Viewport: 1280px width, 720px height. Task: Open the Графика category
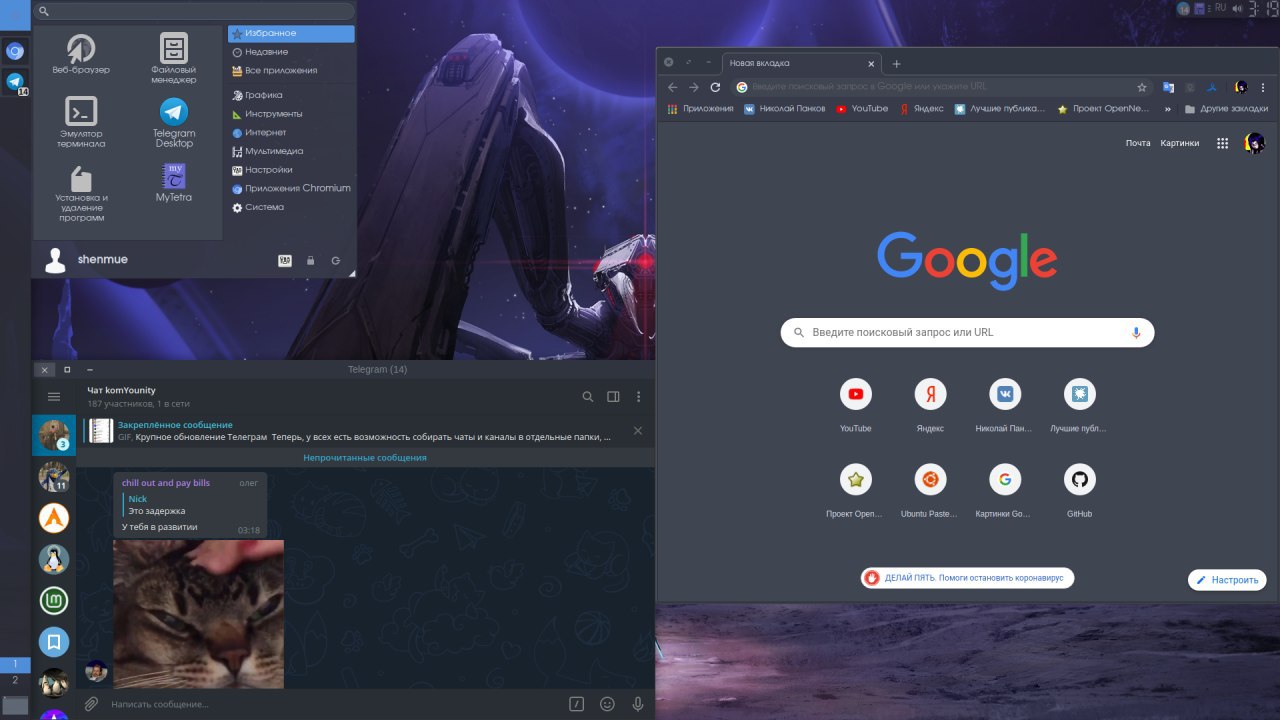(x=291, y=95)
